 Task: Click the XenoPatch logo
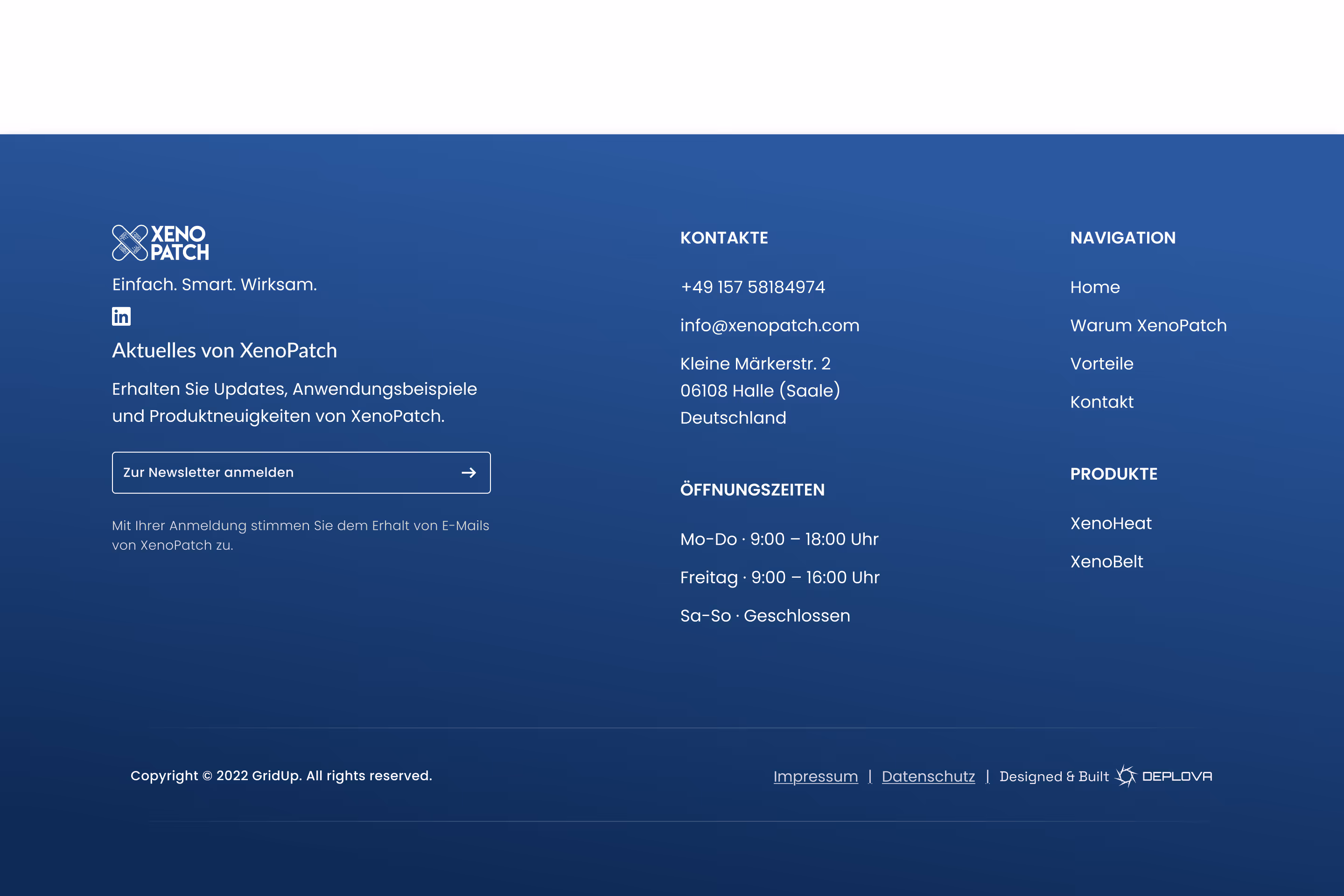click(x=161, y=243)
